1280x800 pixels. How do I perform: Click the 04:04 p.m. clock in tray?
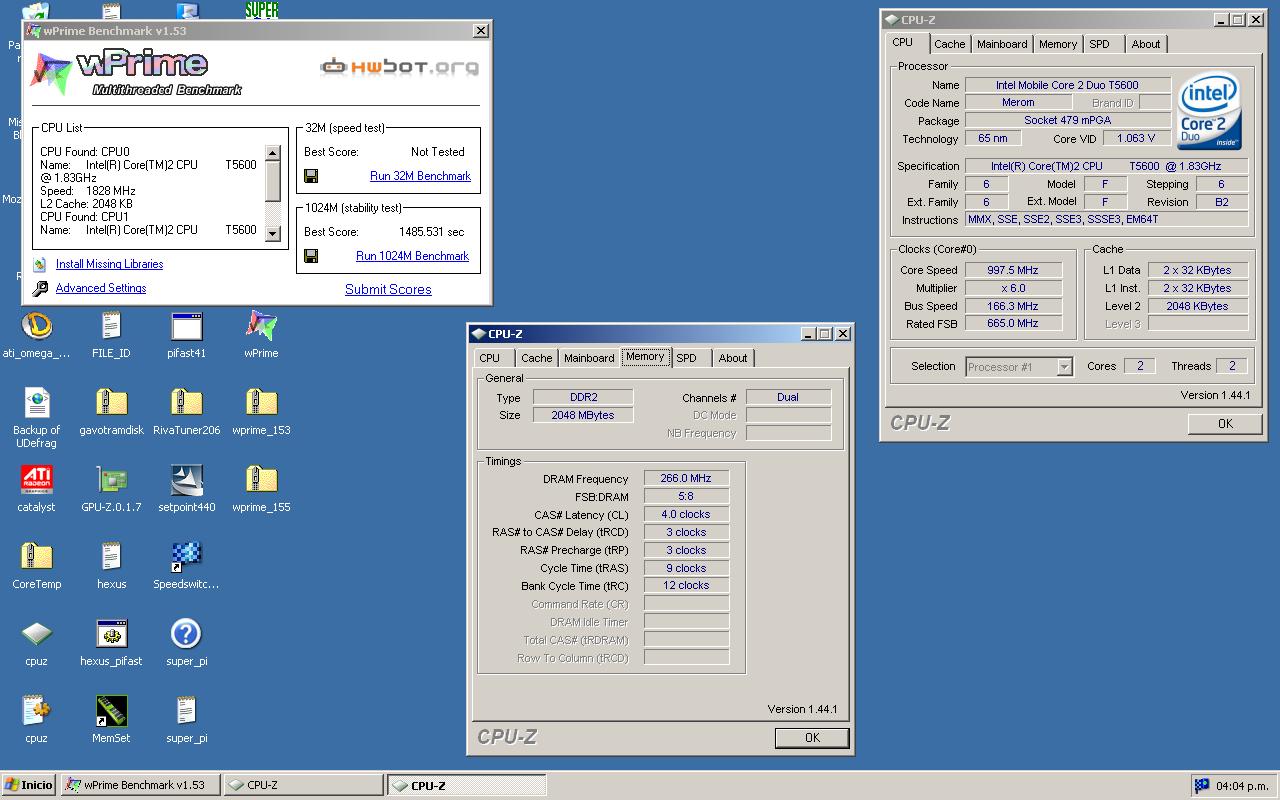[1243, 786]
